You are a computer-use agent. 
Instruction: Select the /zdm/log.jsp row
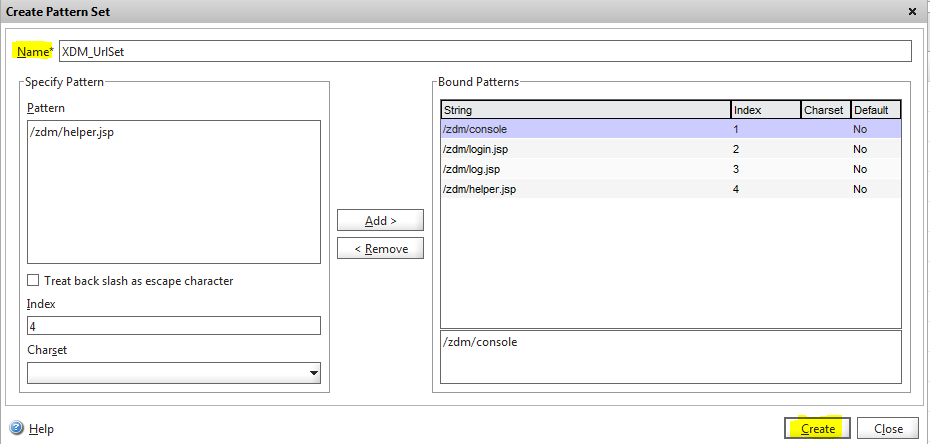[585, 169]
